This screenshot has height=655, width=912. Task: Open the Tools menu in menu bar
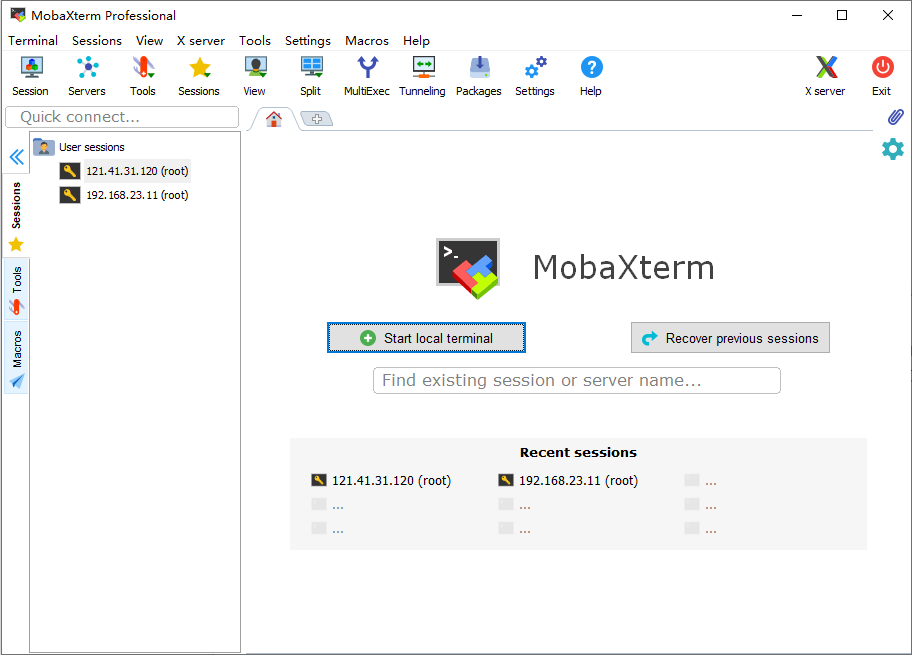click(x=255, y=41)
